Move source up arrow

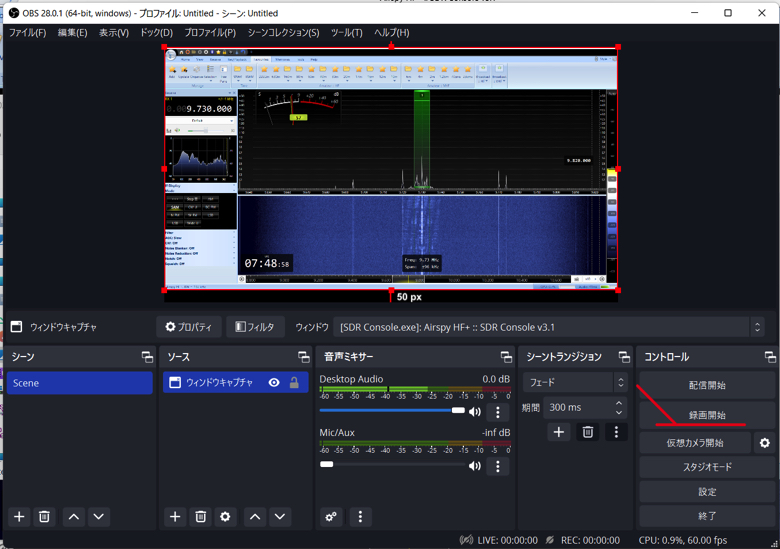pyautogui.click(x=255, y=517)
